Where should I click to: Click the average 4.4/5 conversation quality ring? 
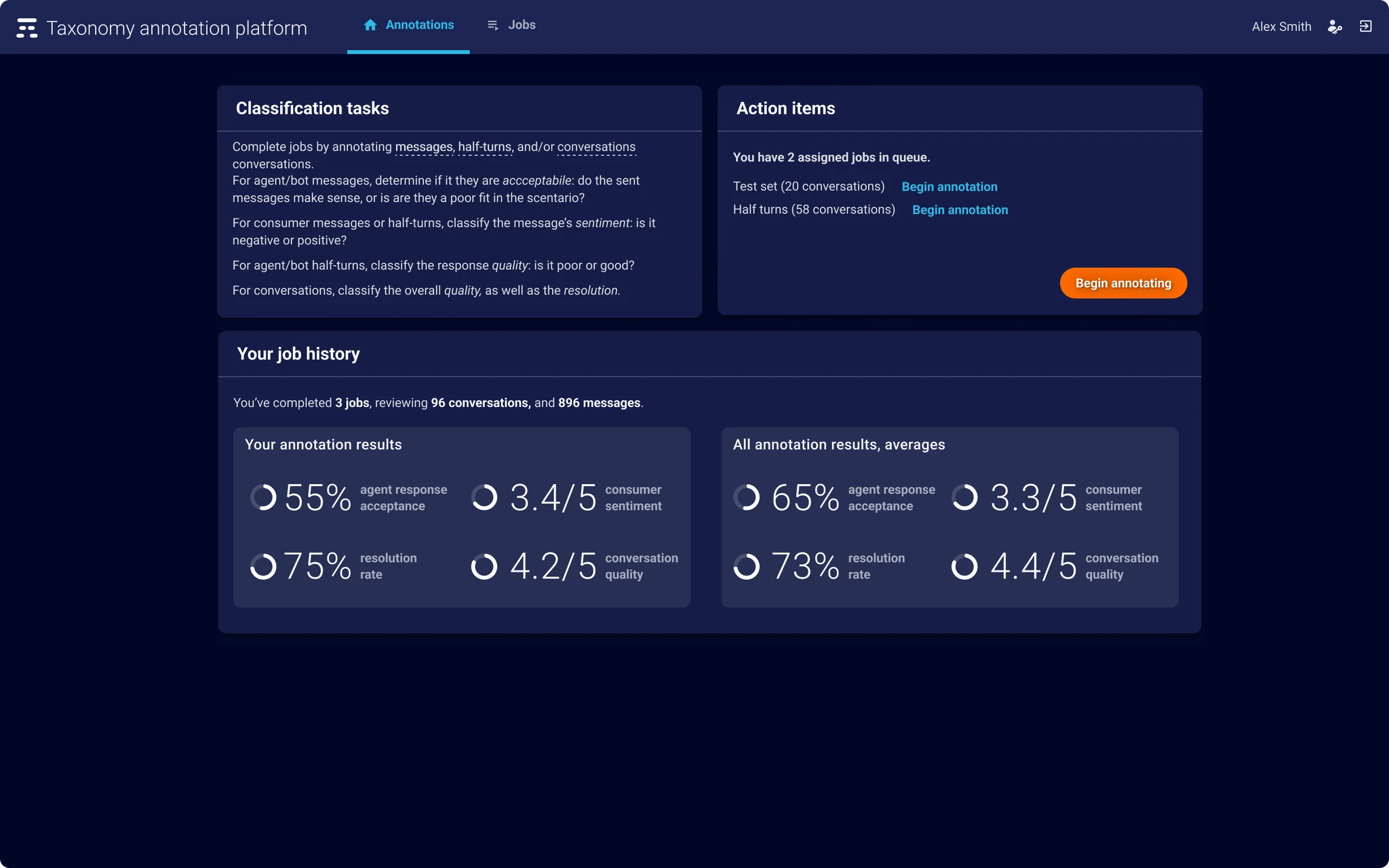point(964,566)
